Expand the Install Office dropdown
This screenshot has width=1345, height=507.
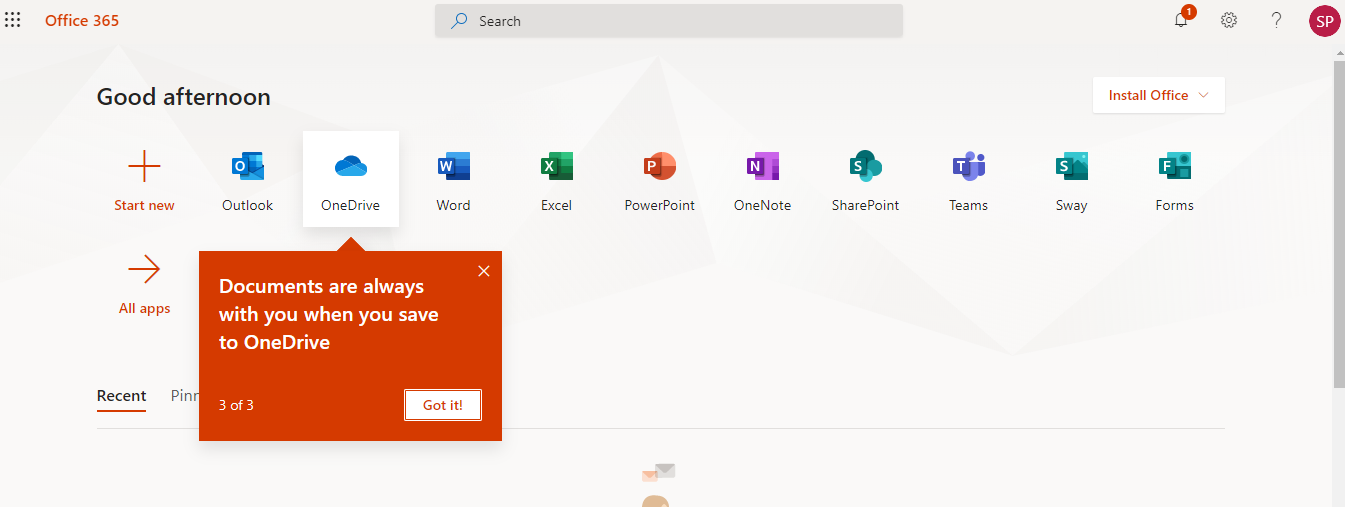click(1159, 95)
